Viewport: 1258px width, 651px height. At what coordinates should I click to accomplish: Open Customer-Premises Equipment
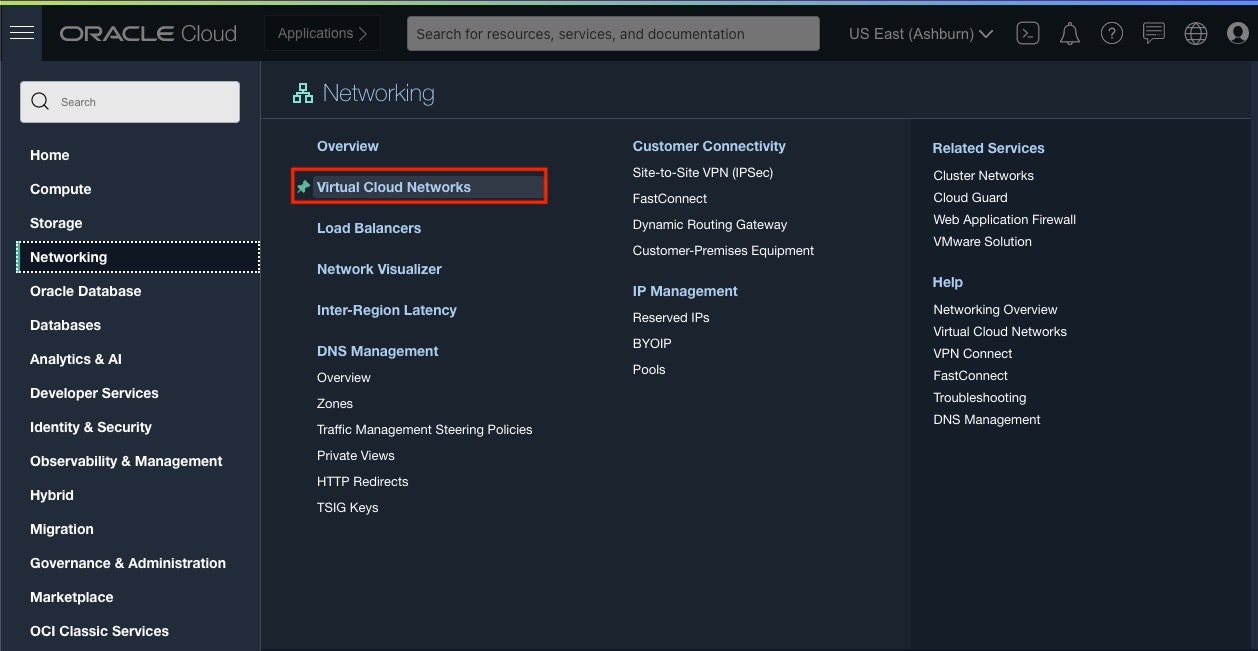(x=724, y=250)
